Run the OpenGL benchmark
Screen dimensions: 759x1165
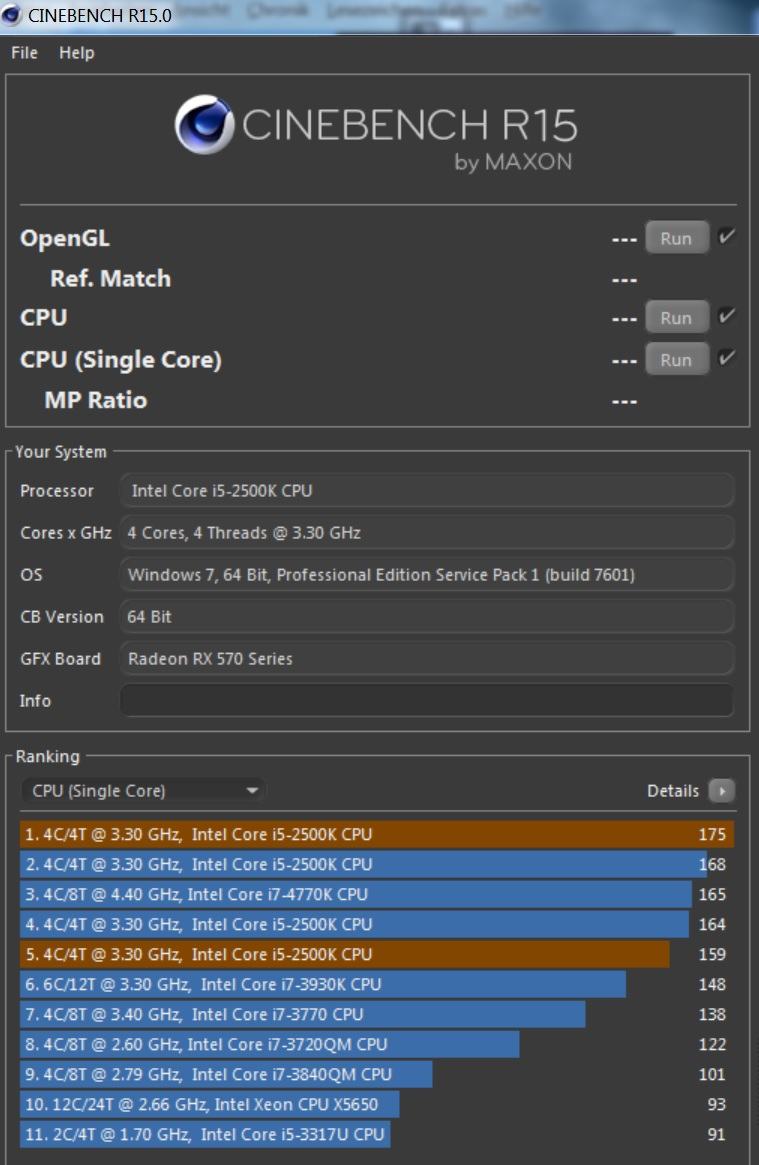click(x=676, y=238)
